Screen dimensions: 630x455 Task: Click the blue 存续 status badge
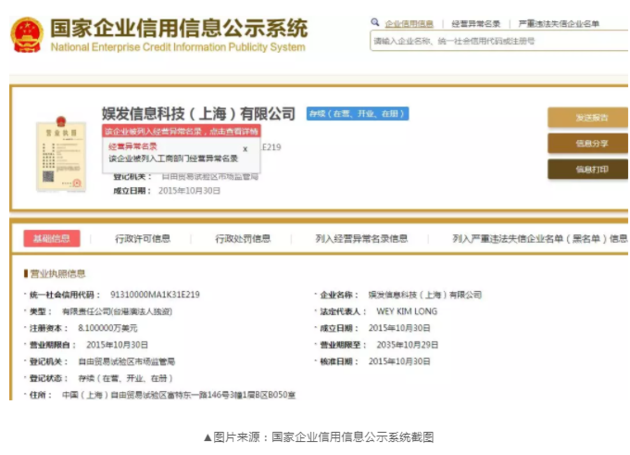(358, 114)
